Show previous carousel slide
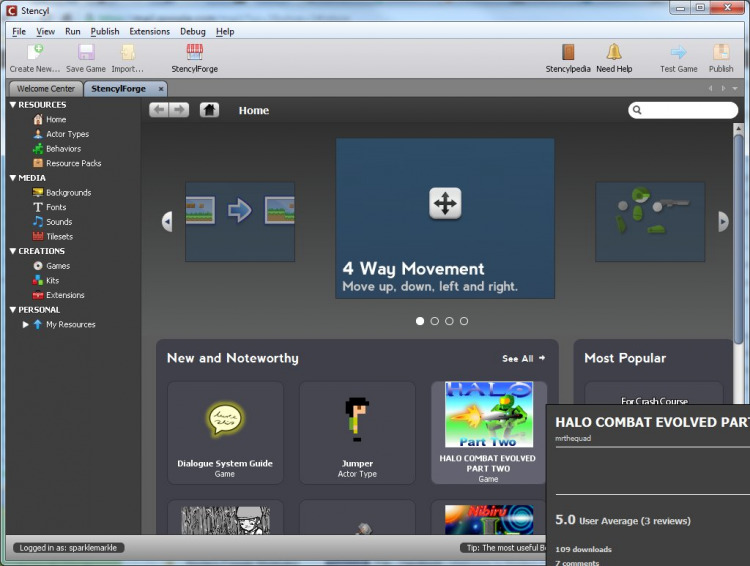This screenshot has width=750, height=566. pos(167,222)
